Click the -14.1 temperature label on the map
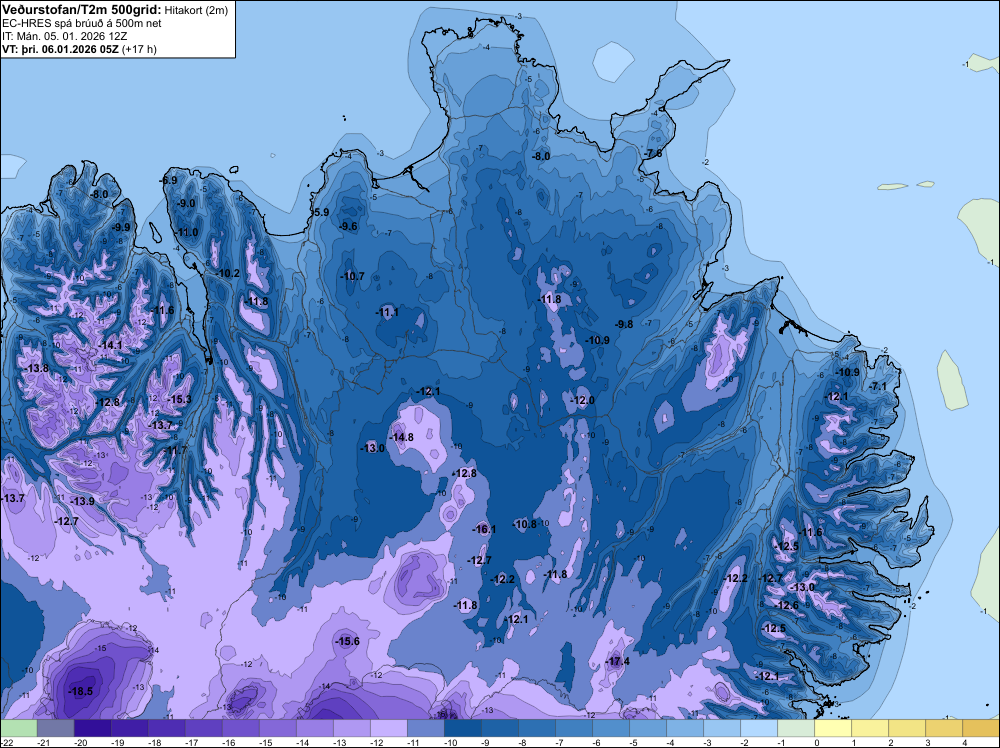 [110, 345]
